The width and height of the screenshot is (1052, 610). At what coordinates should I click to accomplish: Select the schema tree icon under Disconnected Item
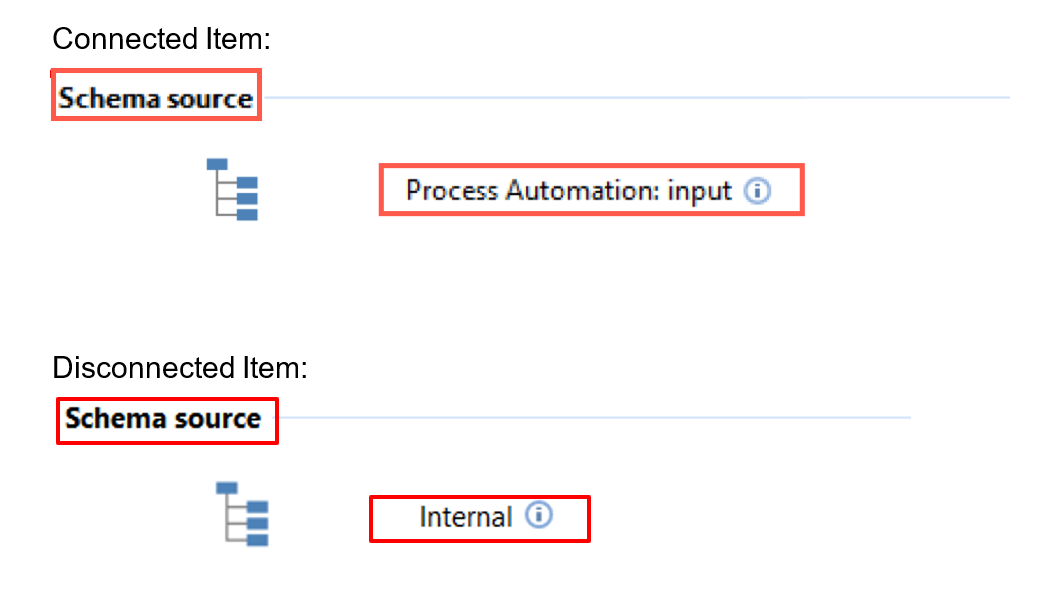[x=242, y=514]
